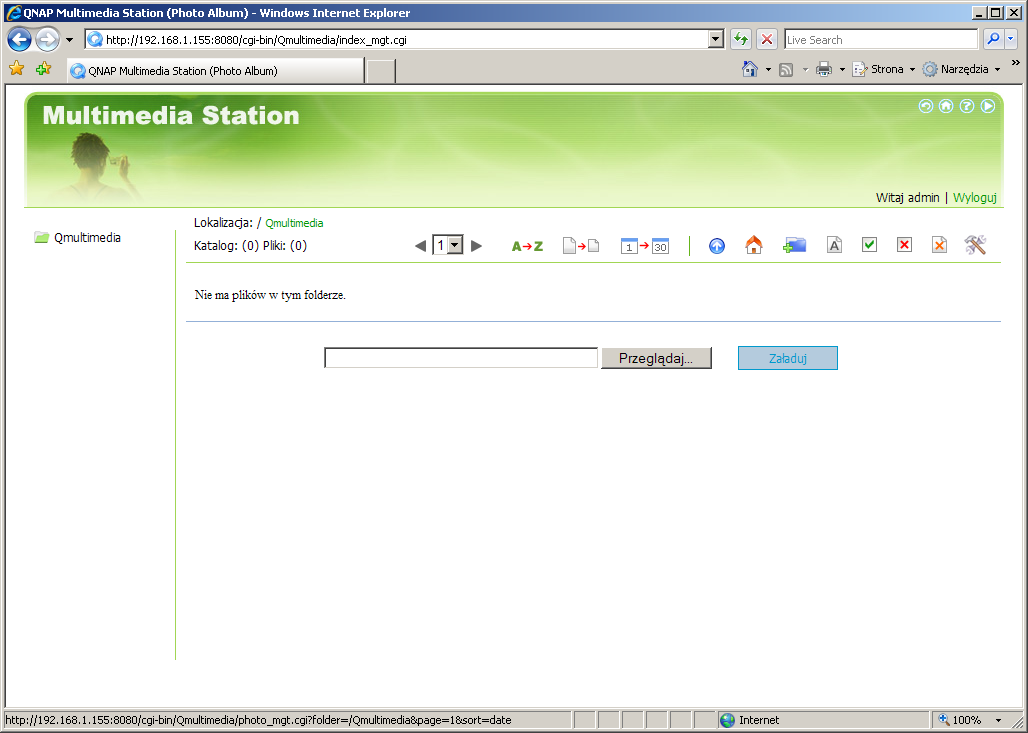Click the address bar URL field
The height and width of the screenshot is (733, 1028).
coord(397,39)
